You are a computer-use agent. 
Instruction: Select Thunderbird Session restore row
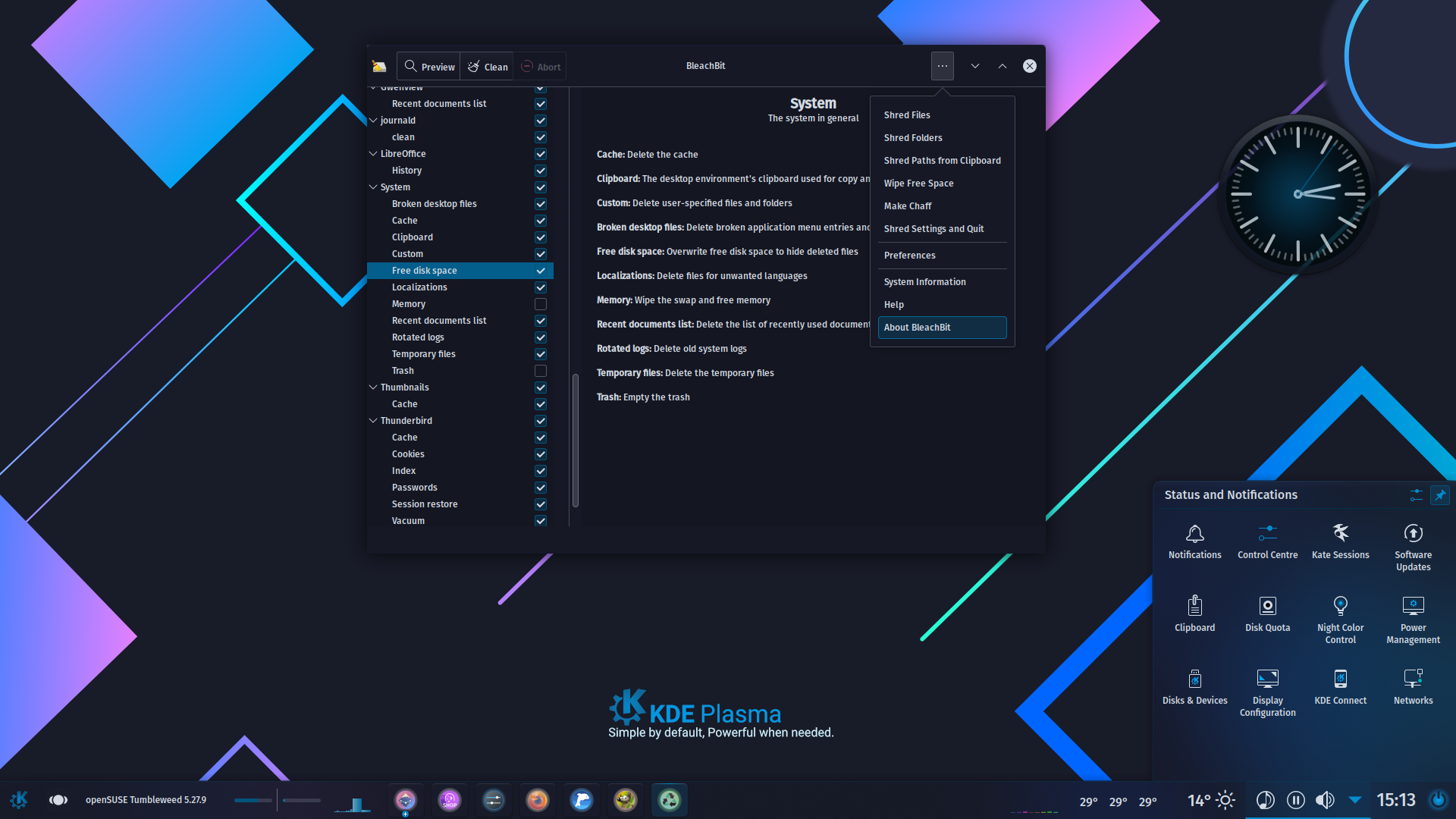tap(460, 504)
